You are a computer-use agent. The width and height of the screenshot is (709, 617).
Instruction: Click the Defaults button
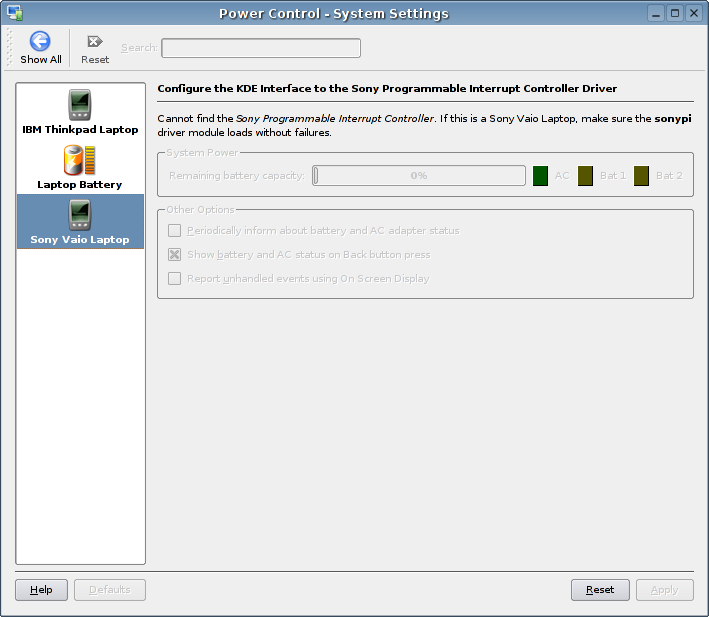pyautogui.click(x=110, y=590)
